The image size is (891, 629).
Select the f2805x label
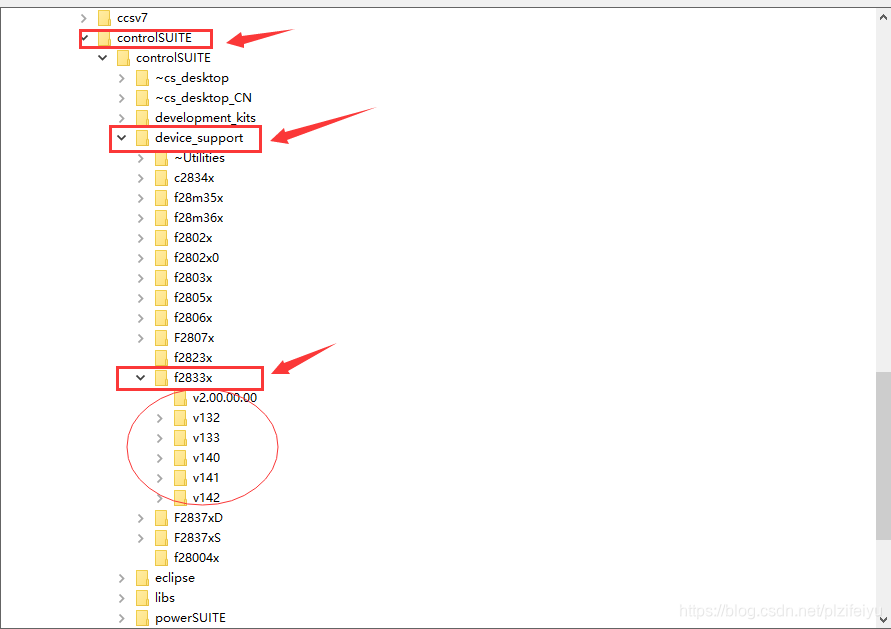193,298
